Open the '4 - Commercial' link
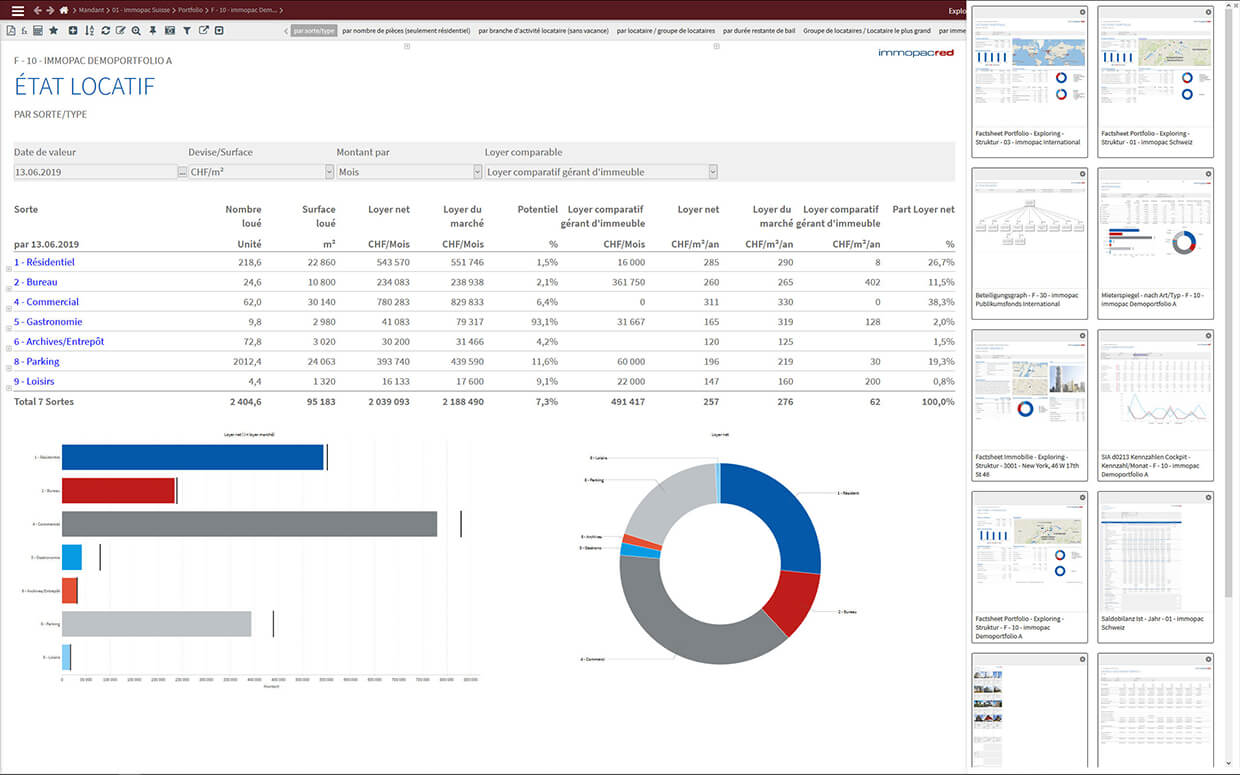 tap(46, 302)
